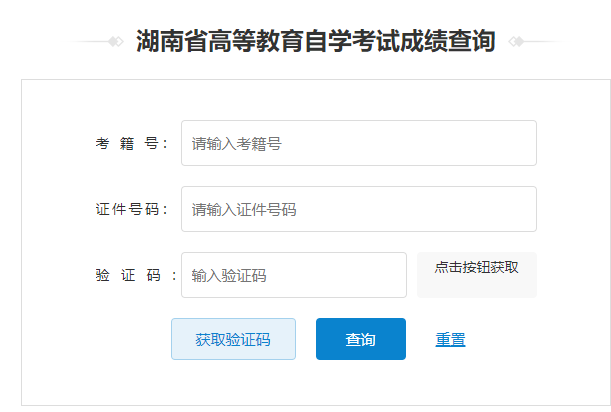Click the 湖南省高等教育自学考试成绩查询 heading
Image resolution: width=611 pixels, height=412 pixels.
pyautogui.click(x=316, y=41)
